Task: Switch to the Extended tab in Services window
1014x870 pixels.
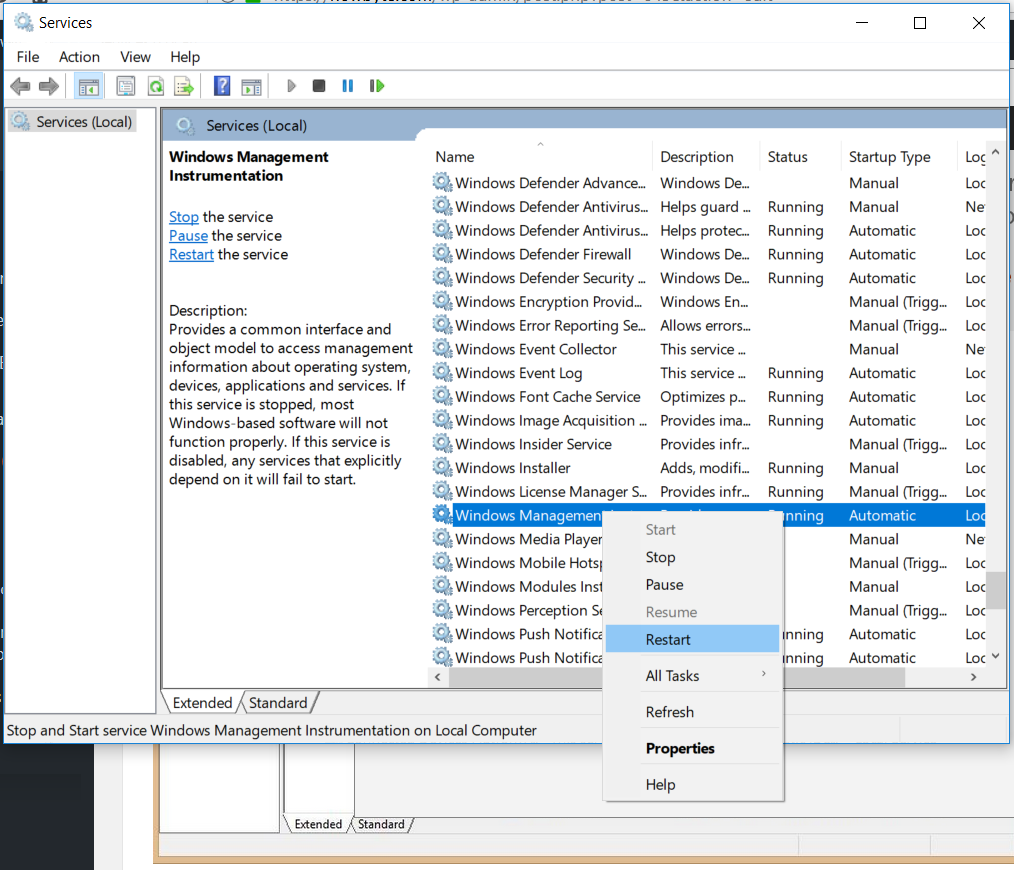Action: coord(202,702)
